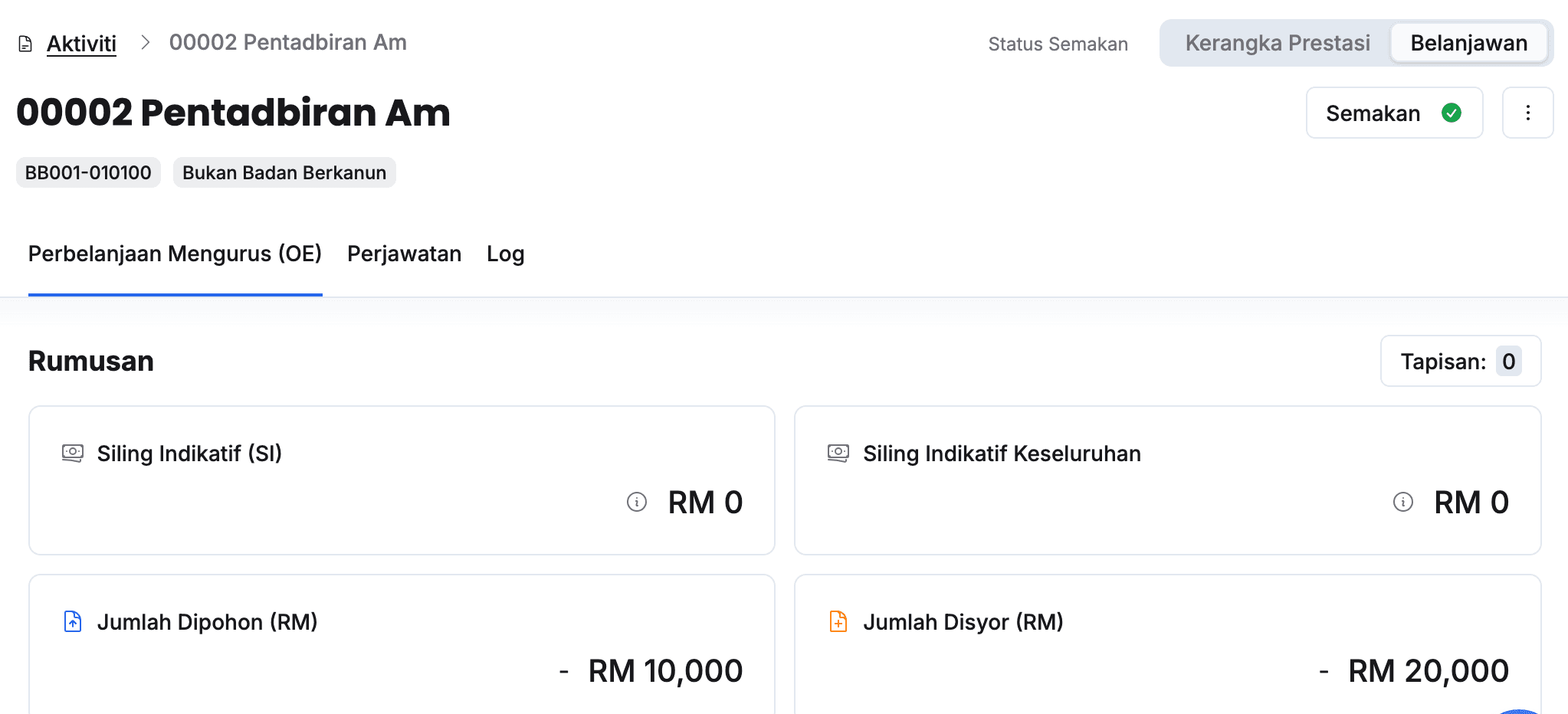The width and height of the screenshot is (1568, 714).
Task: Click the green check icon in Semakan
Action: (x=1451, y=113)
